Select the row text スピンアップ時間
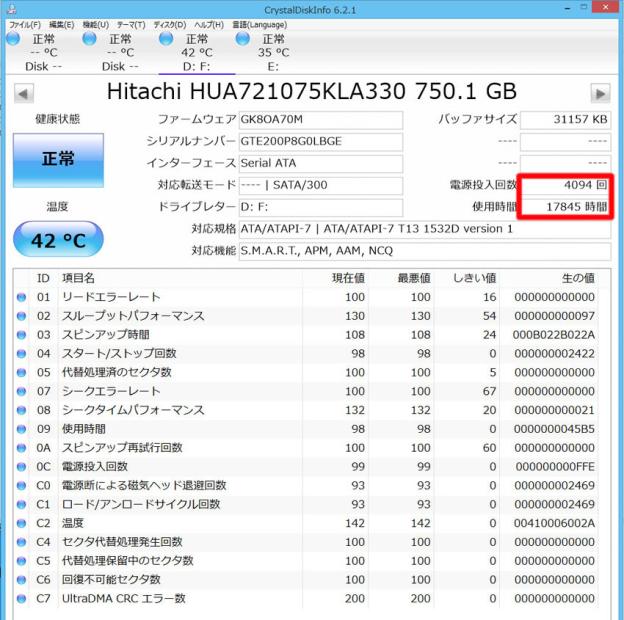This screenshot has width=624, height=620. coord(105,335)
